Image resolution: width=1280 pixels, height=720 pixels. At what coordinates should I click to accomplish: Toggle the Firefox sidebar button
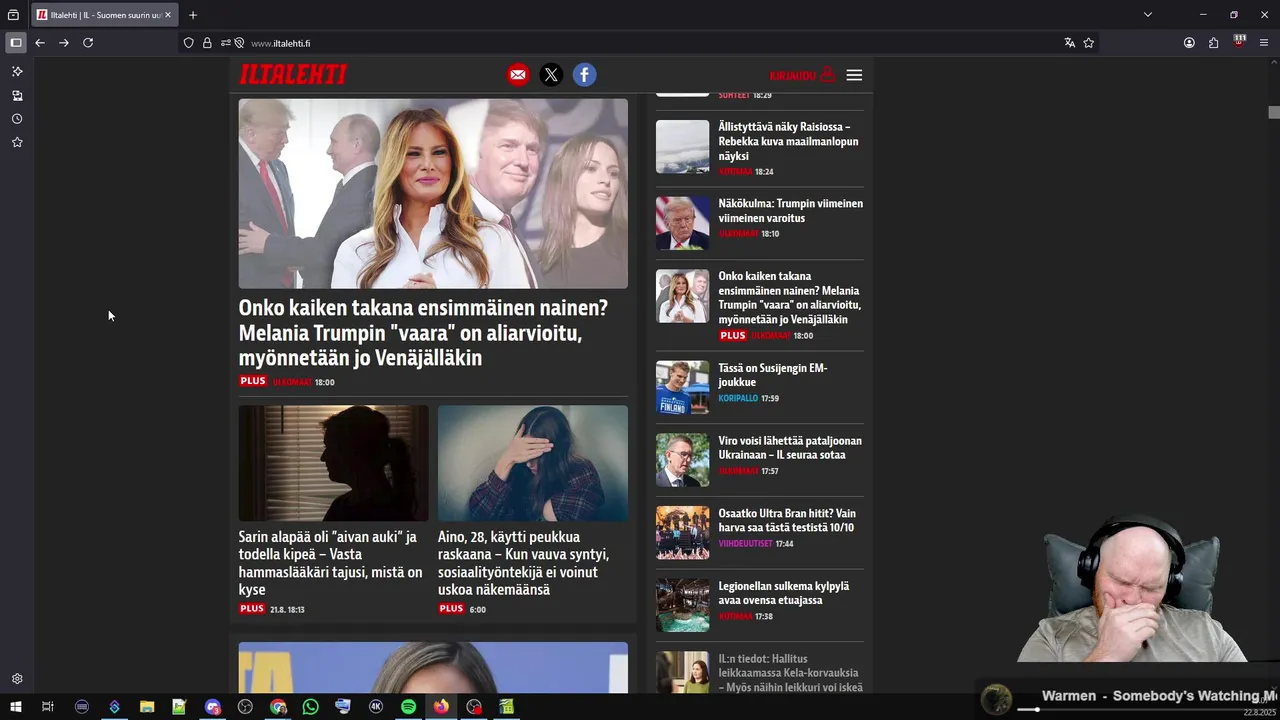(16, 43)
